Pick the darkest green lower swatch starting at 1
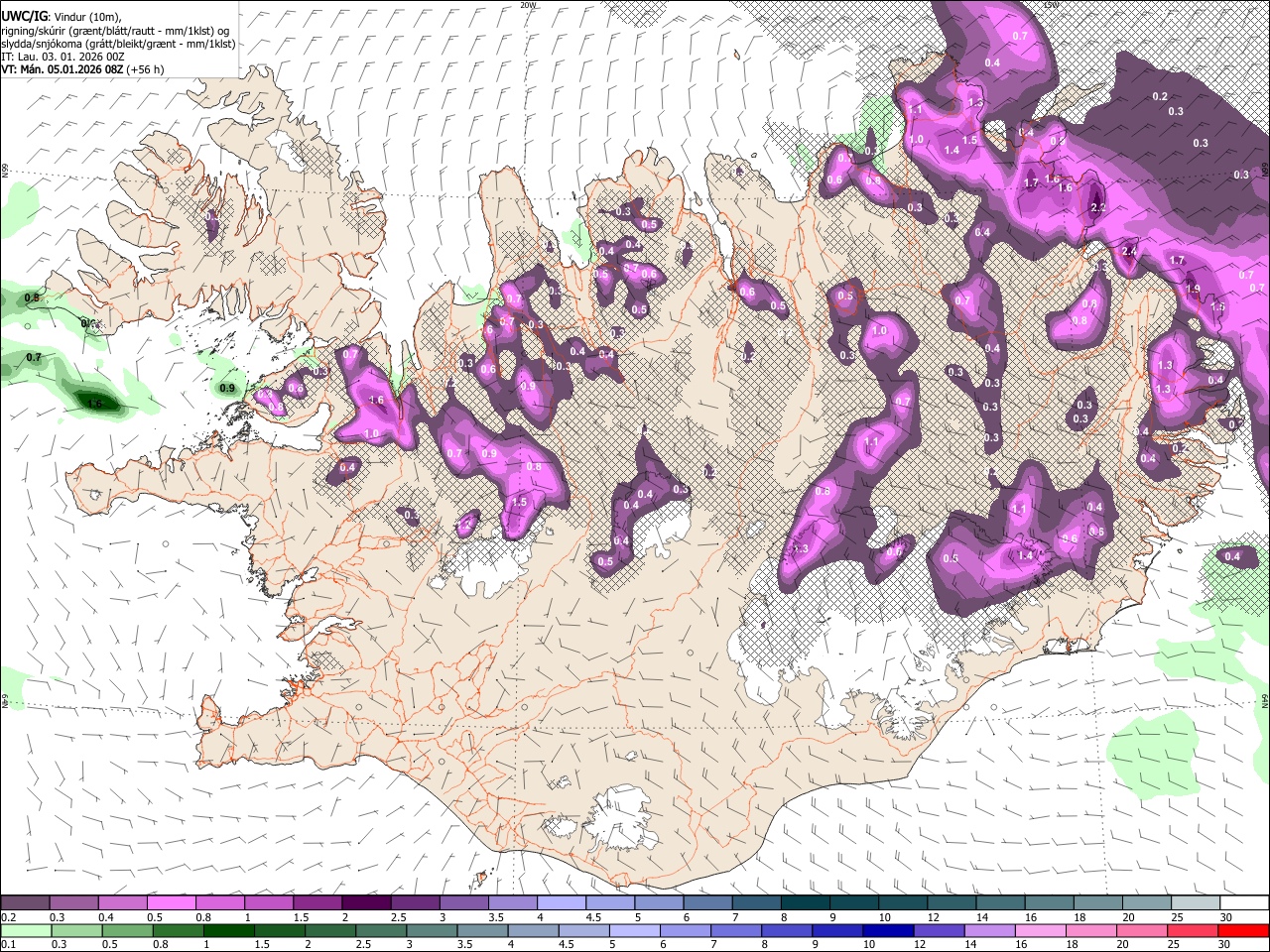The image size is (1270, 952). 229,930
